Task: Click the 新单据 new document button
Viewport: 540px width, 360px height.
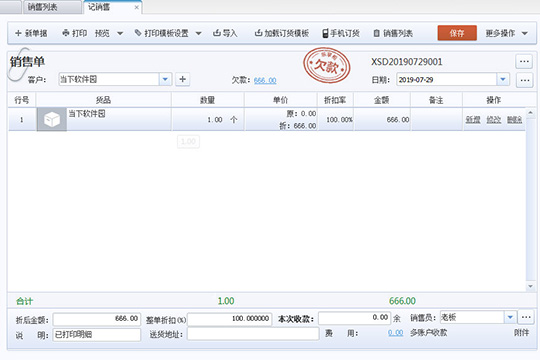Action: tap(31, 33)
